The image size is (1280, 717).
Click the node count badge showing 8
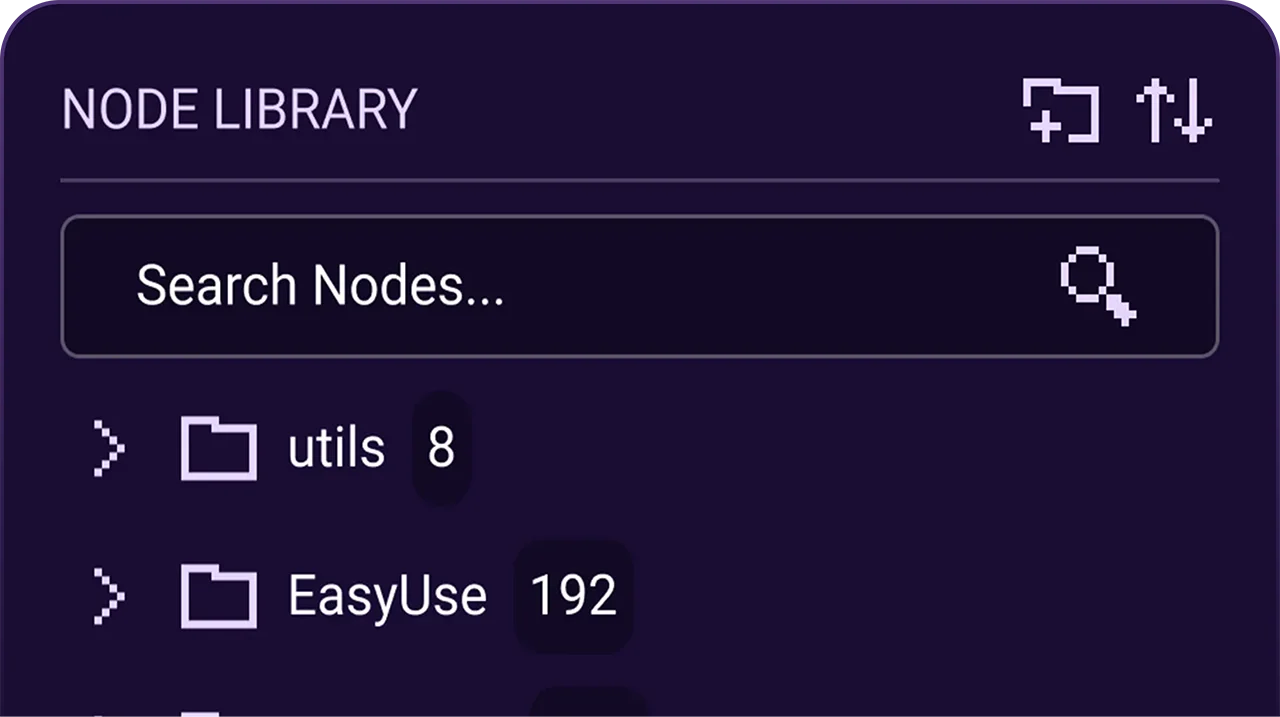[441, 448]
